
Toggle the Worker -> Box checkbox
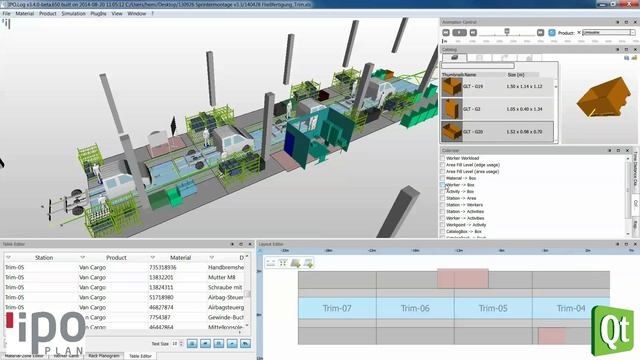(x=442, y=185)
